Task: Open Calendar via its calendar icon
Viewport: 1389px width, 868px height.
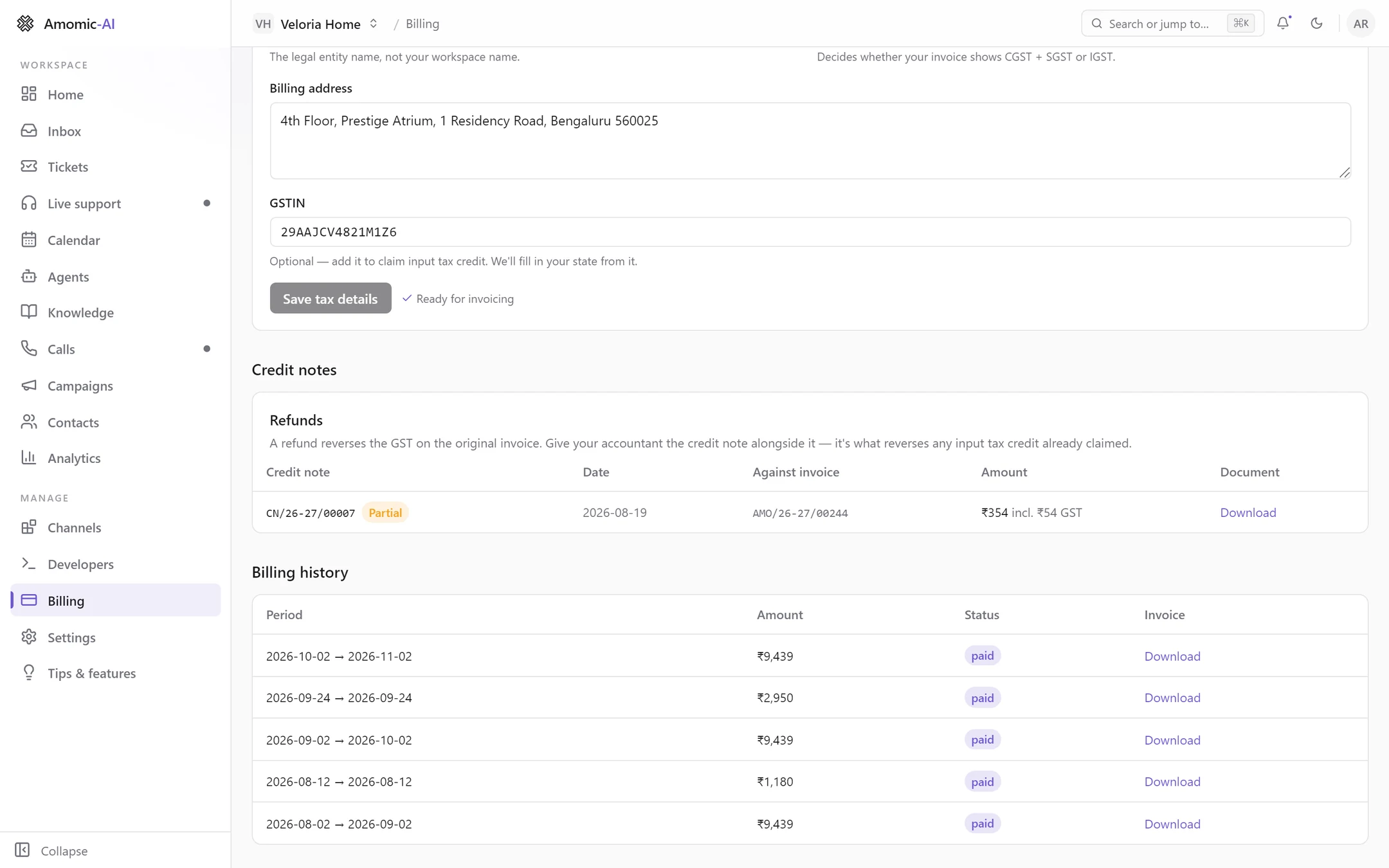Action: [29, 240]
